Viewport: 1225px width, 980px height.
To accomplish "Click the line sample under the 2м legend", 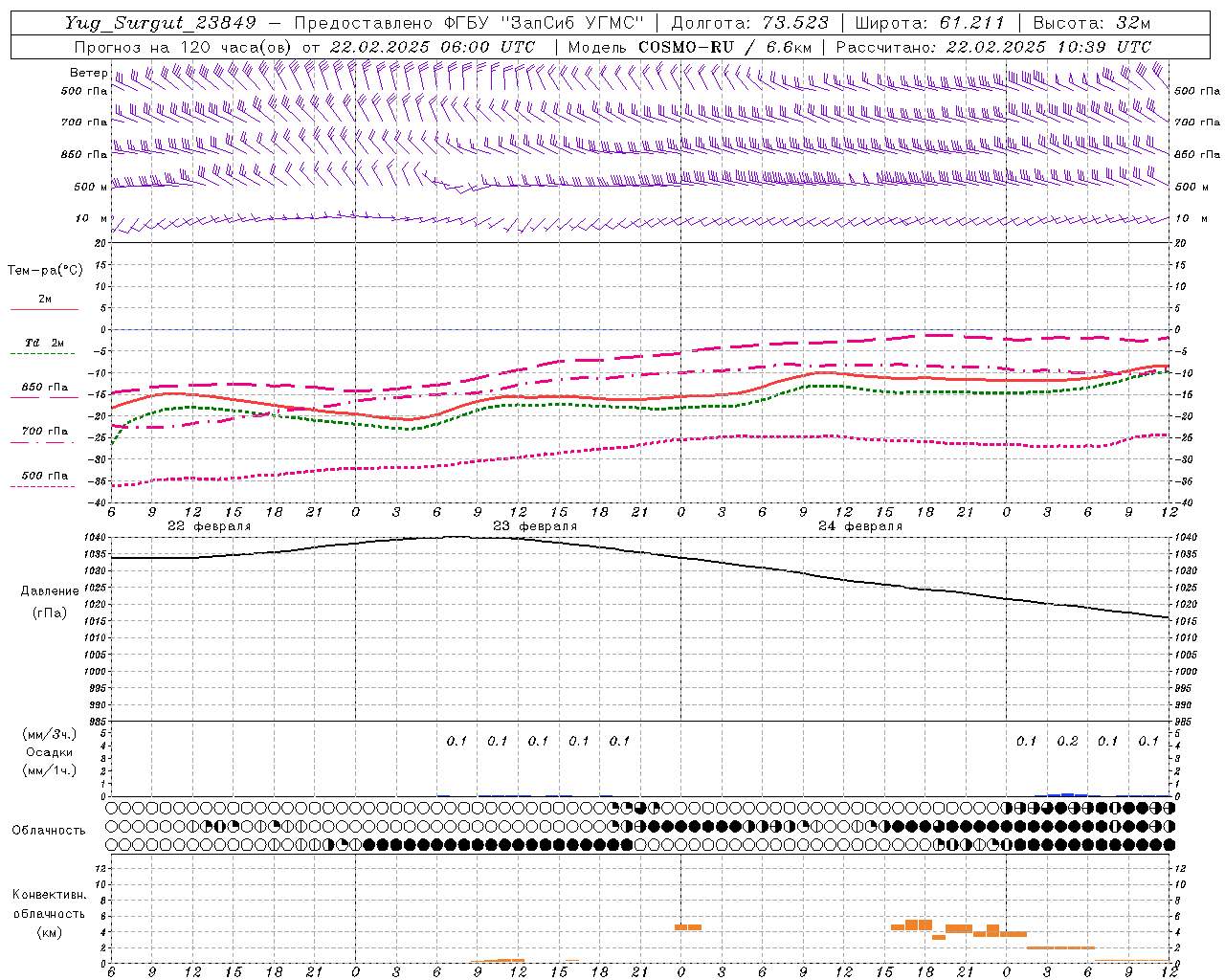I will 44,309.
